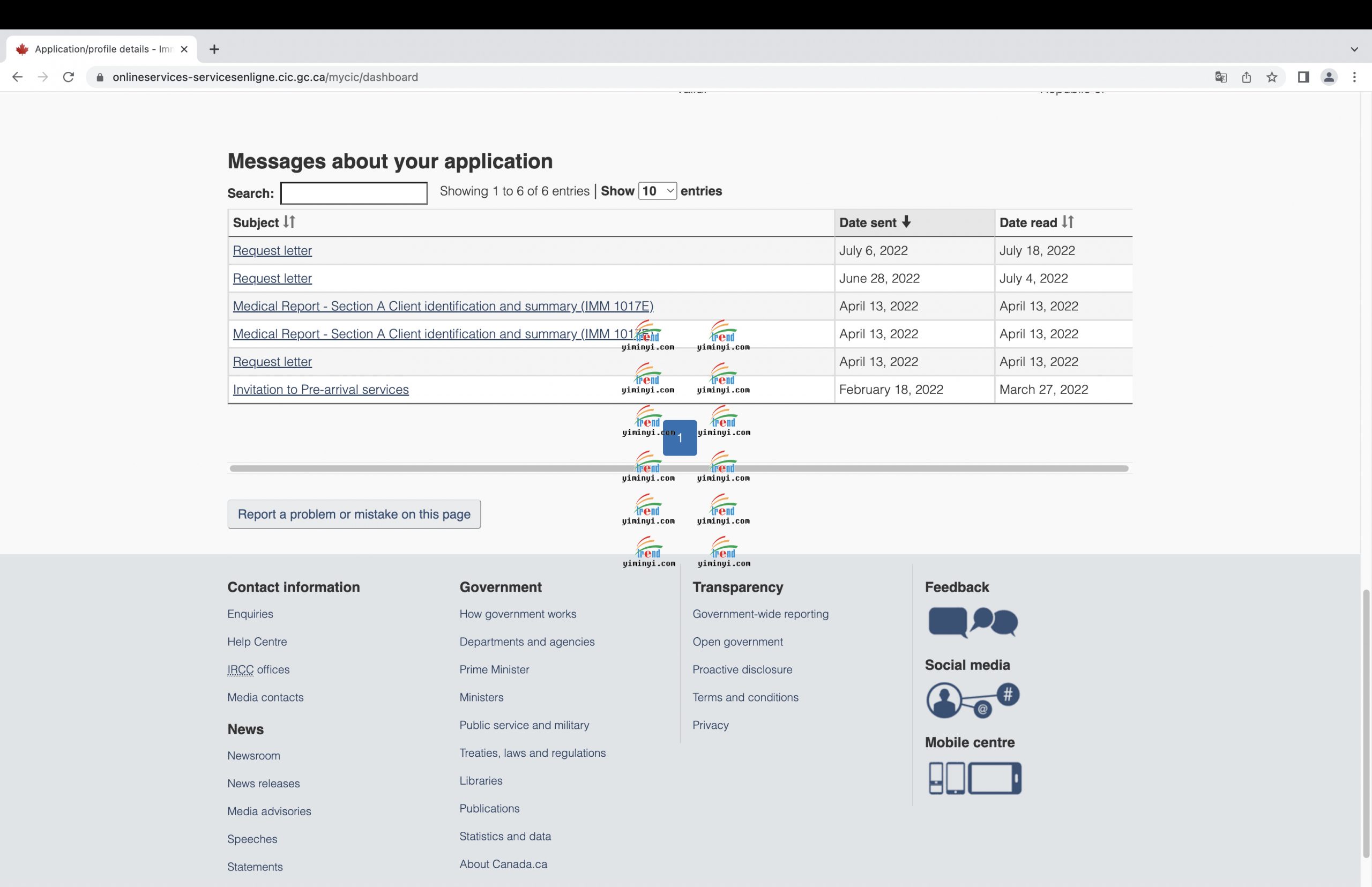Bookmark page with star icon
Screen dimensions: 1372x887
point(1272,77)
